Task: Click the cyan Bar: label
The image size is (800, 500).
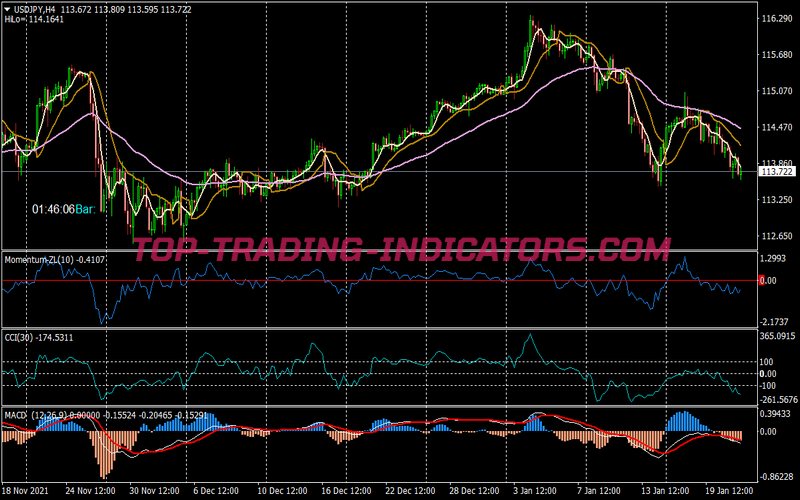Action: 85,209
